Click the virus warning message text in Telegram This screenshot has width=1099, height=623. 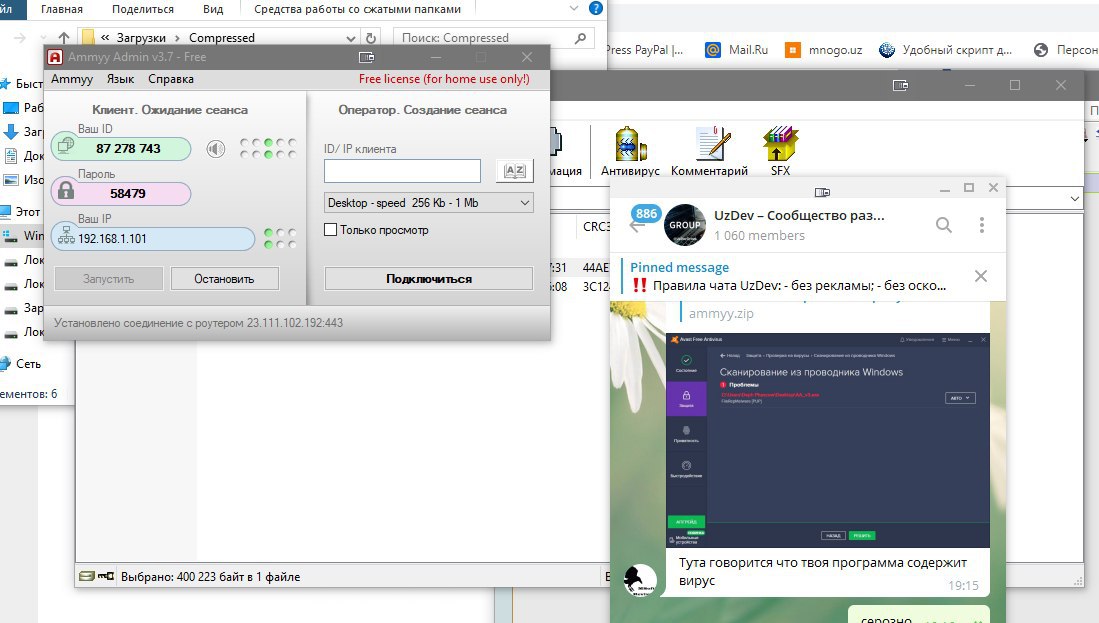(823, 571)
